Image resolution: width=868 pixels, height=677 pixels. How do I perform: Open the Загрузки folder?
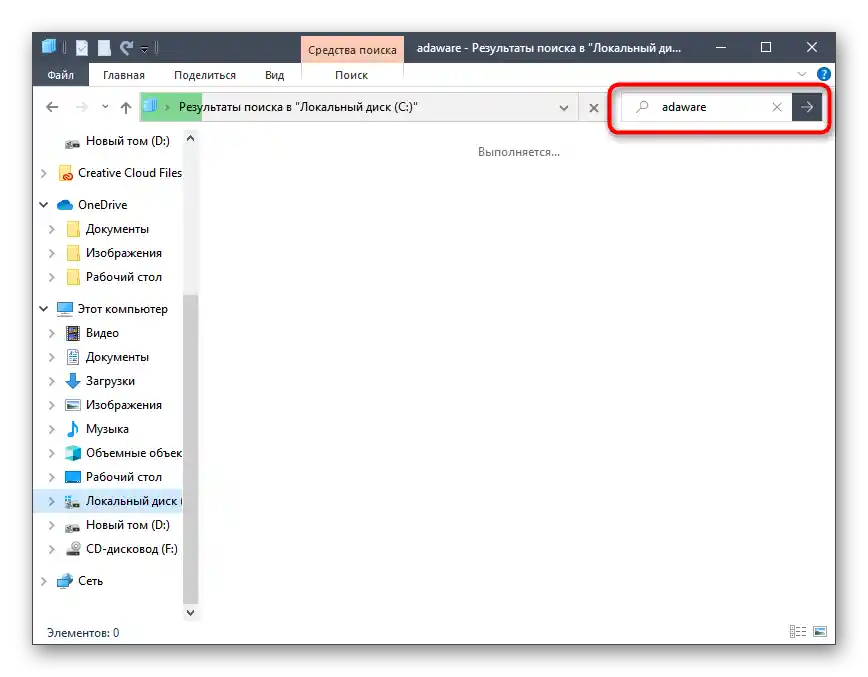[x=110, y=381]
